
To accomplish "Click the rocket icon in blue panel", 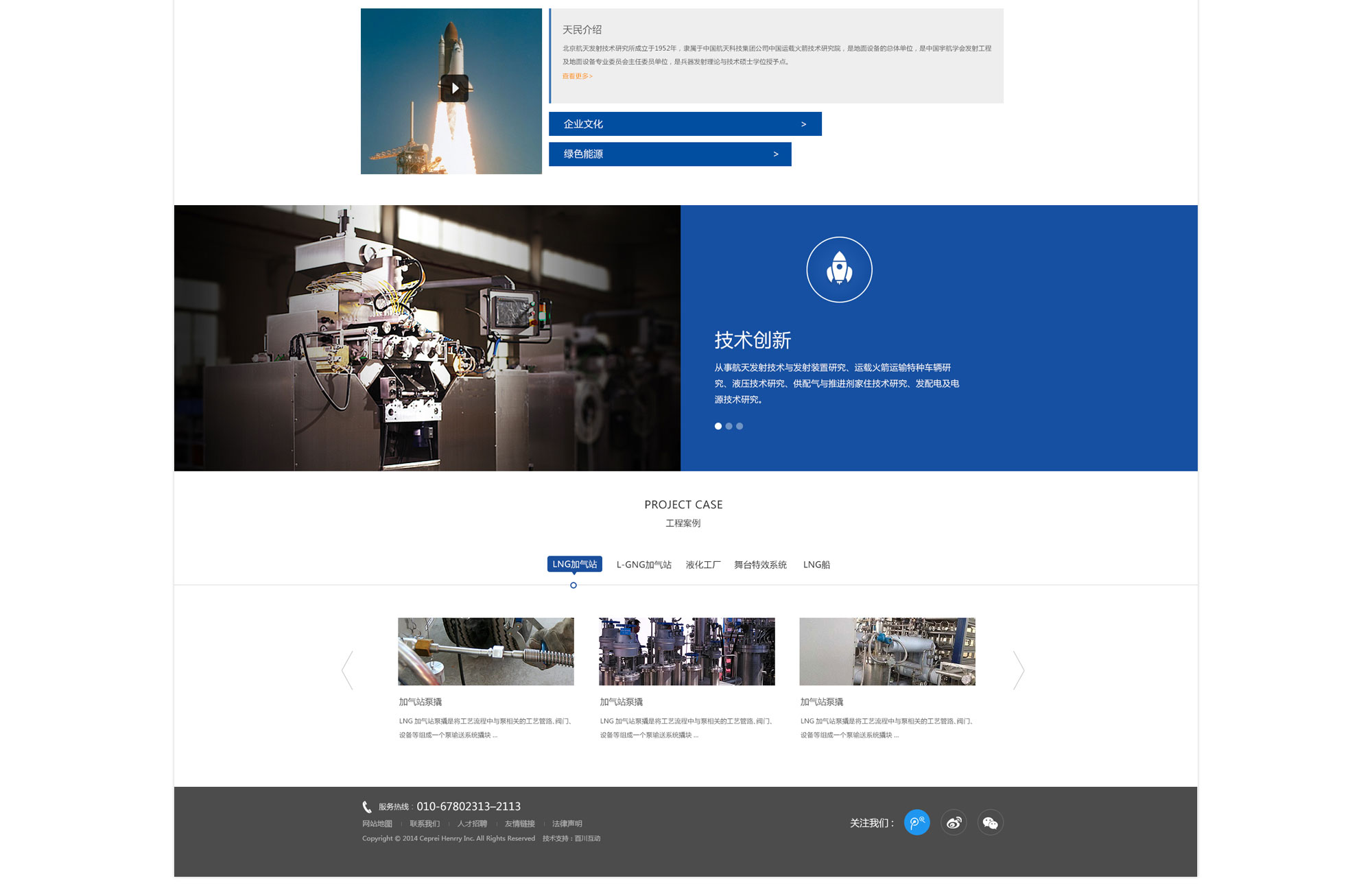I will click(x=839, y=270).
